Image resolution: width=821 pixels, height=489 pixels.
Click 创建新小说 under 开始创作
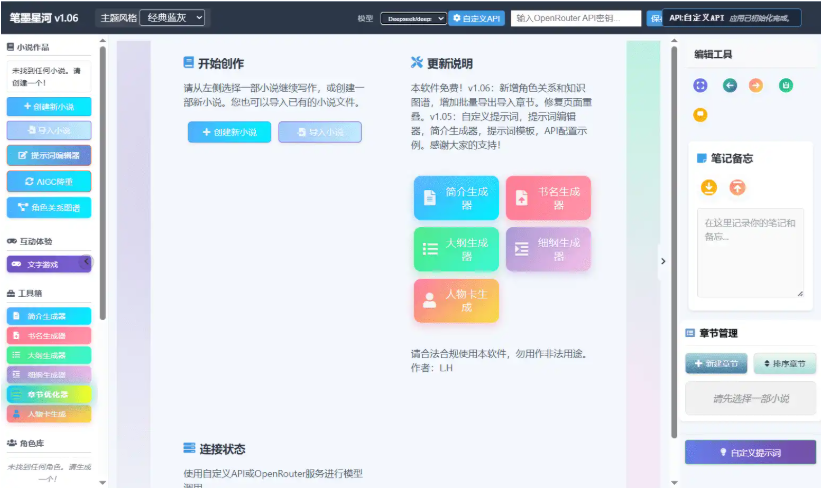tap(229, 132)
